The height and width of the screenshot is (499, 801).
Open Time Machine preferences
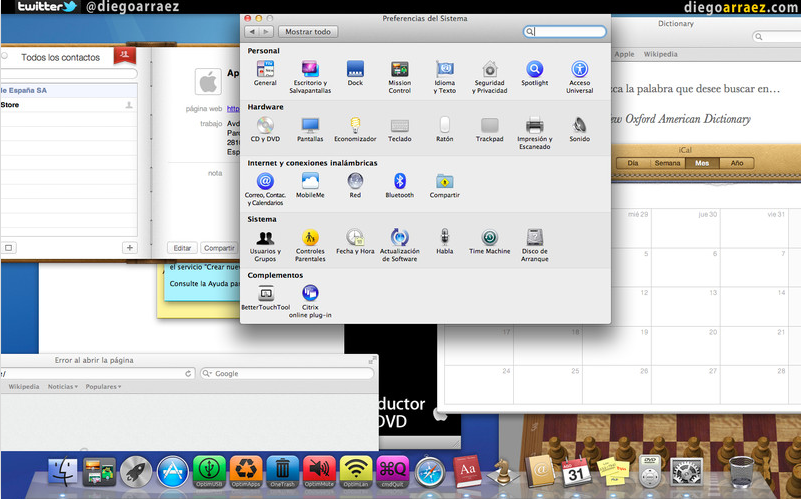489,242
